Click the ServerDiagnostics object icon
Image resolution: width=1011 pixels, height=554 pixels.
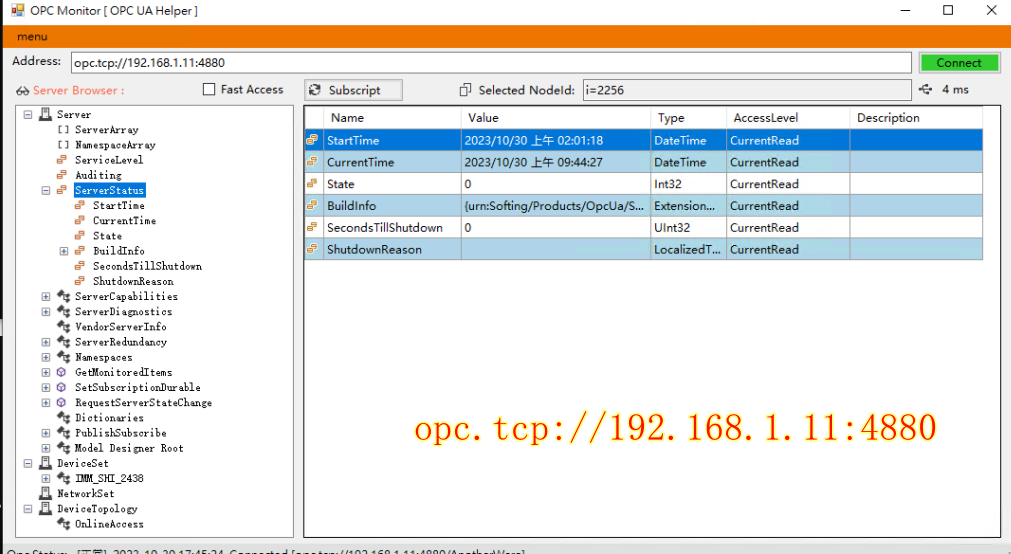63,312
